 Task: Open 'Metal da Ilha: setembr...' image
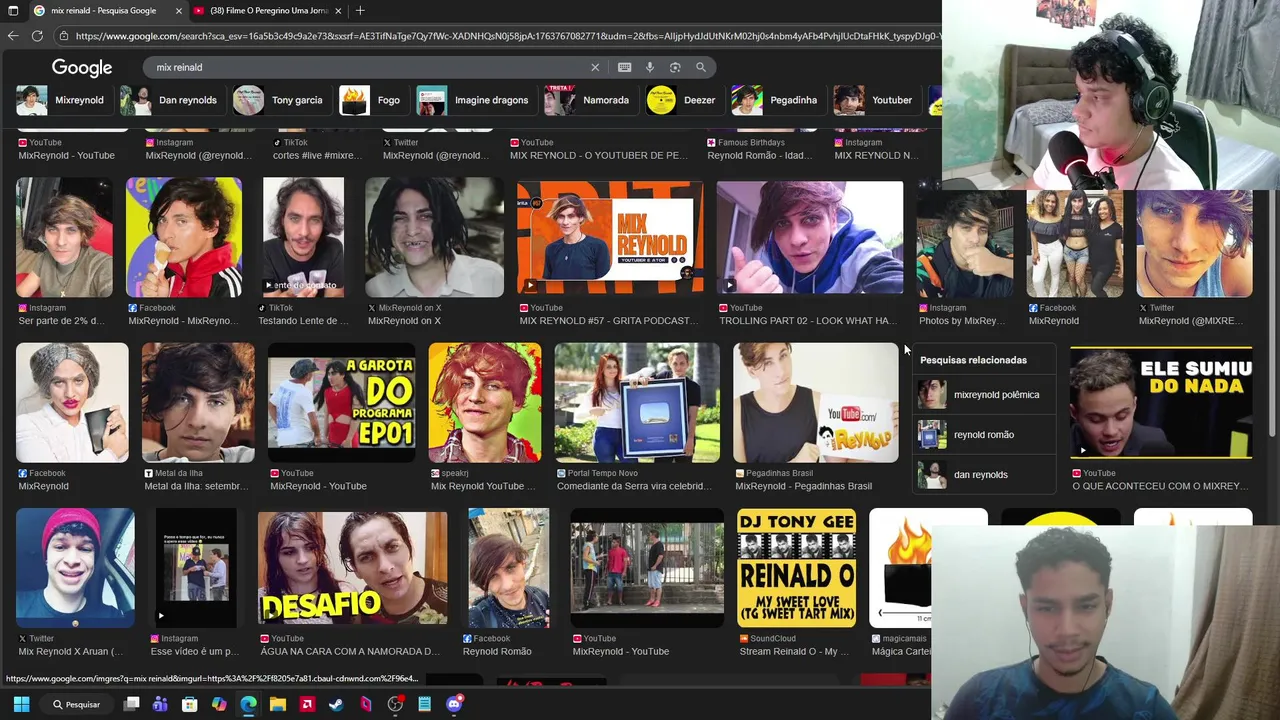[x=198, y=402]
